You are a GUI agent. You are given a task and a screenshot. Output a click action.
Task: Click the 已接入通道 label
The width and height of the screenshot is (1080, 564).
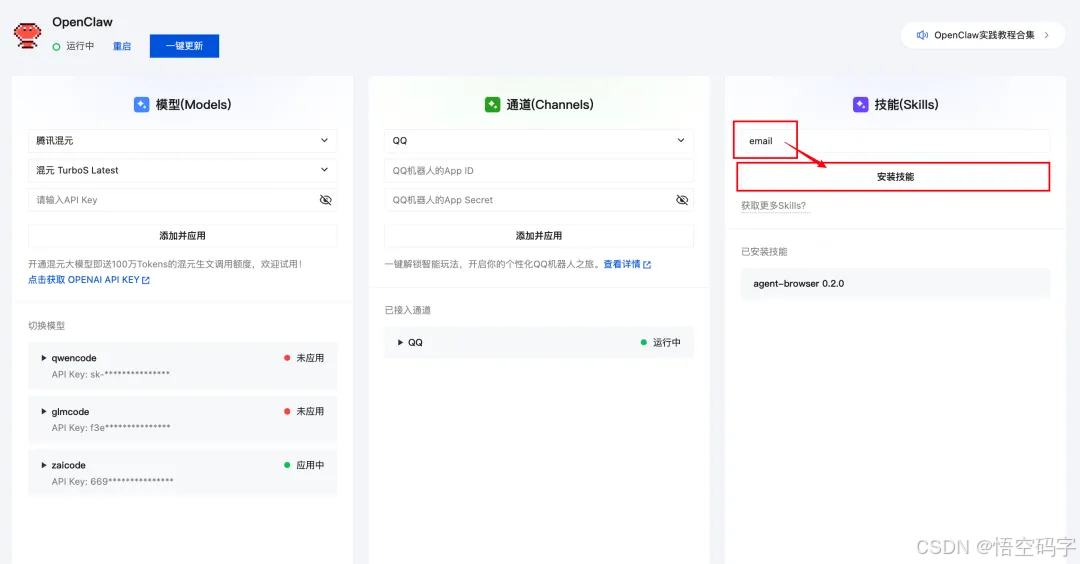pyautogui.click(x=408, y=311)
